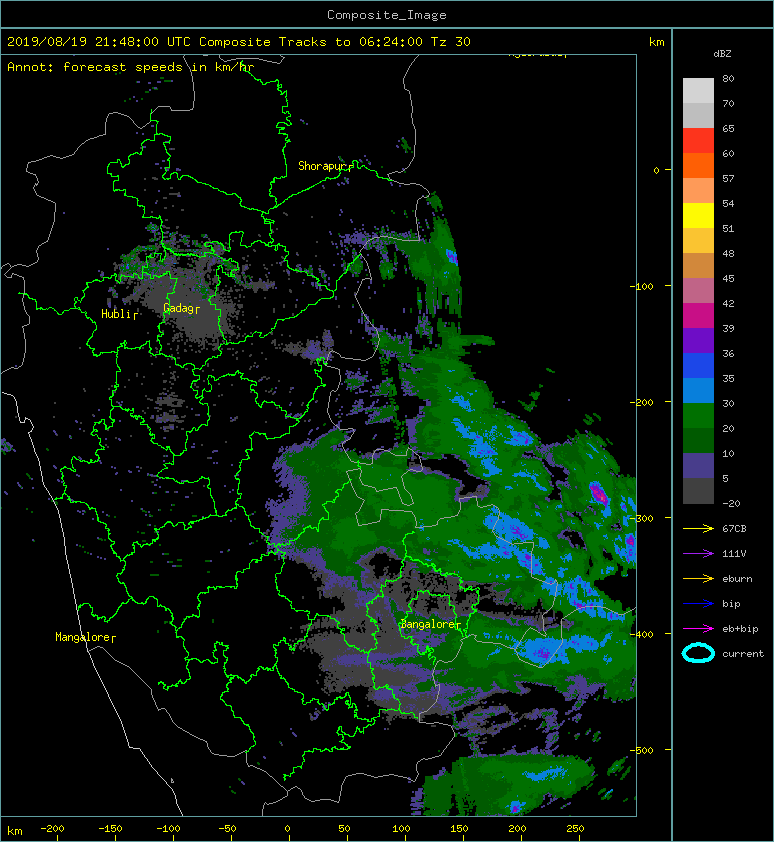The width and height of the screenshot is (774, 842).
Task: Pick the magenta 39–42 dBZ swatch
Action: pyautogui.click(x=698, y=315)
